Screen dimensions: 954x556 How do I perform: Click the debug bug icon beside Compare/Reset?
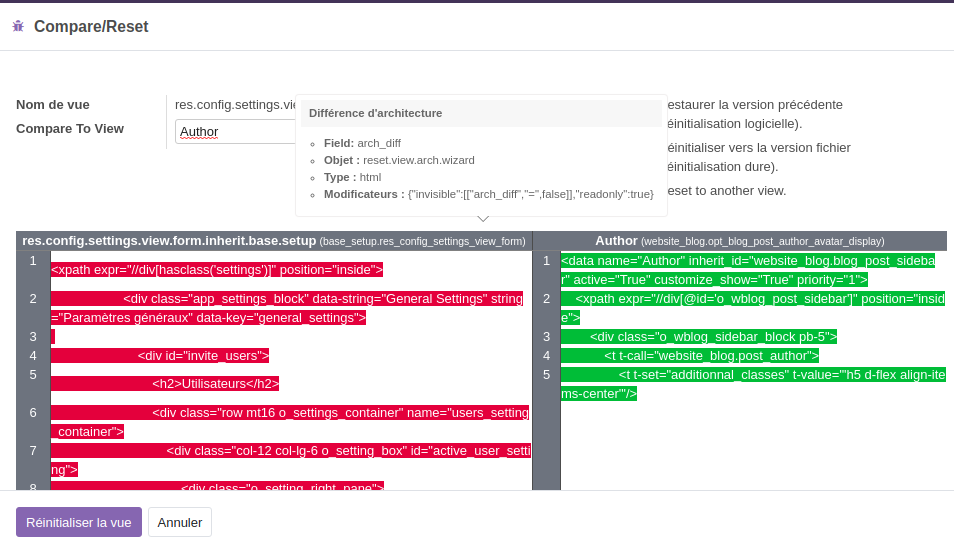tap(18, 26)
